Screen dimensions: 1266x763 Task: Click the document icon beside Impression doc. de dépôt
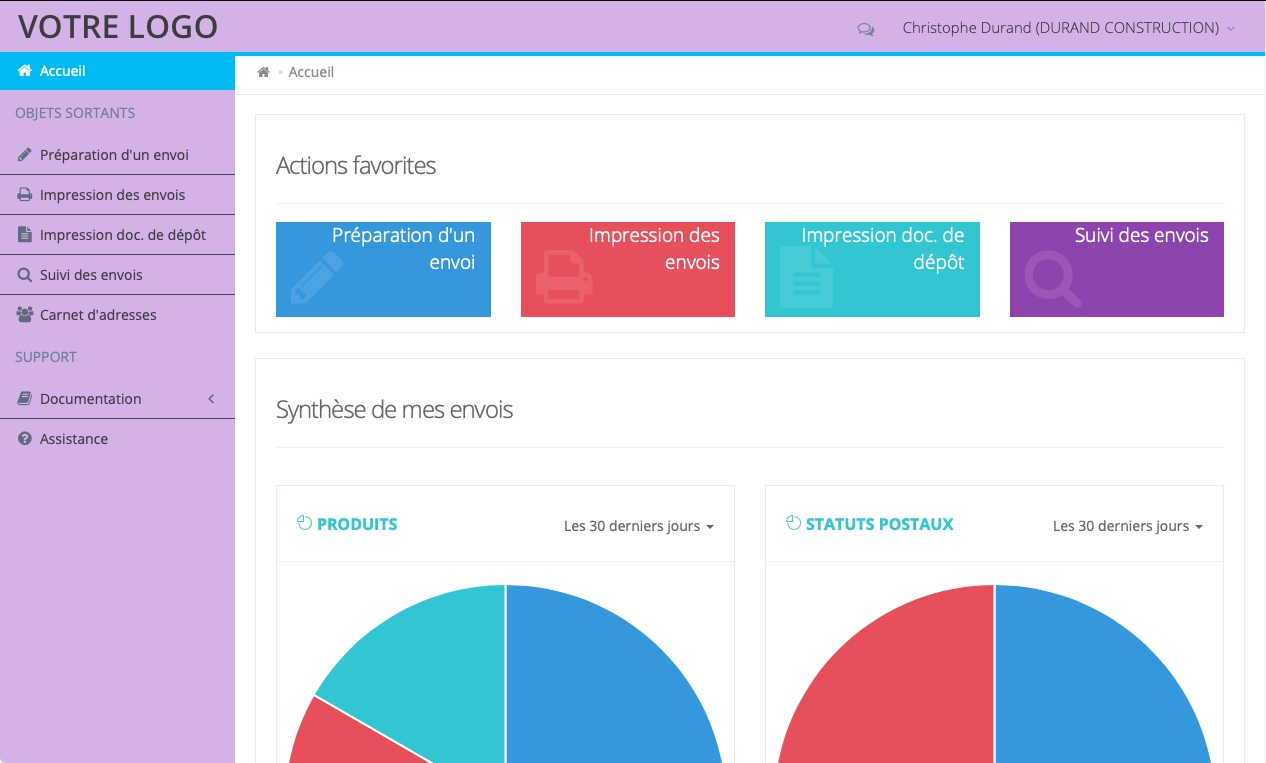25,235
